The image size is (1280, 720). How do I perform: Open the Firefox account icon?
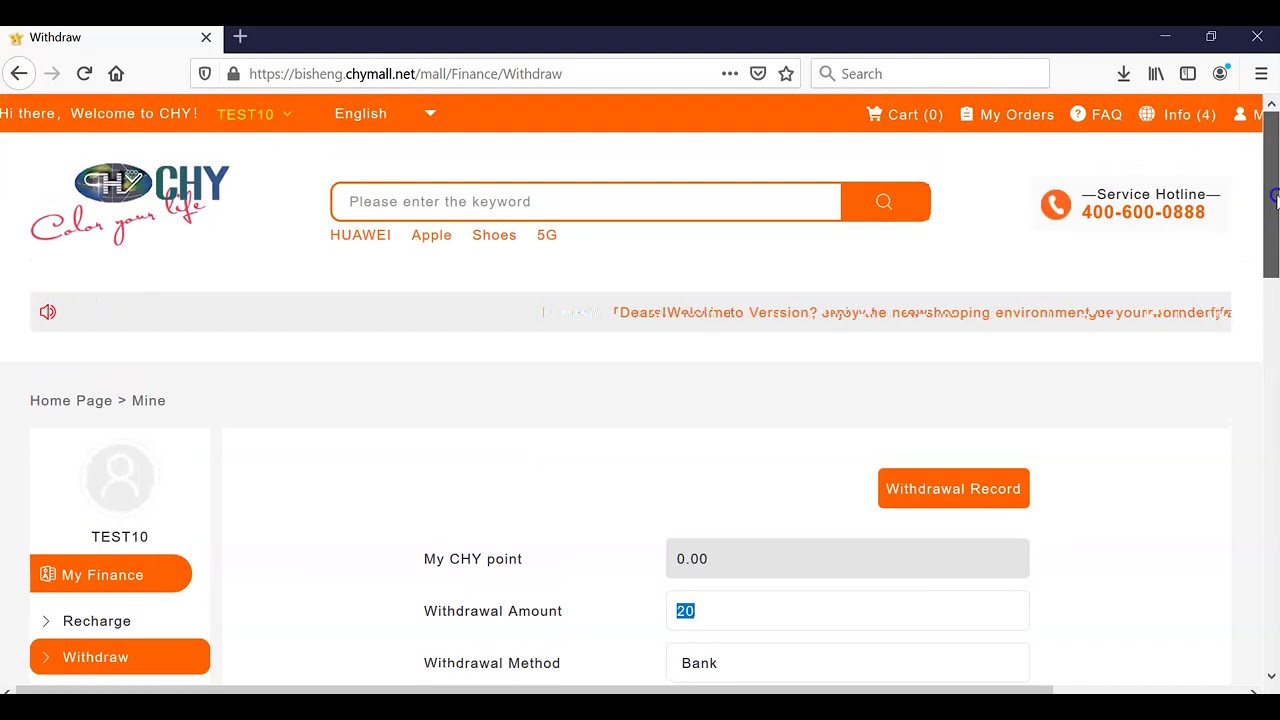1220,73
